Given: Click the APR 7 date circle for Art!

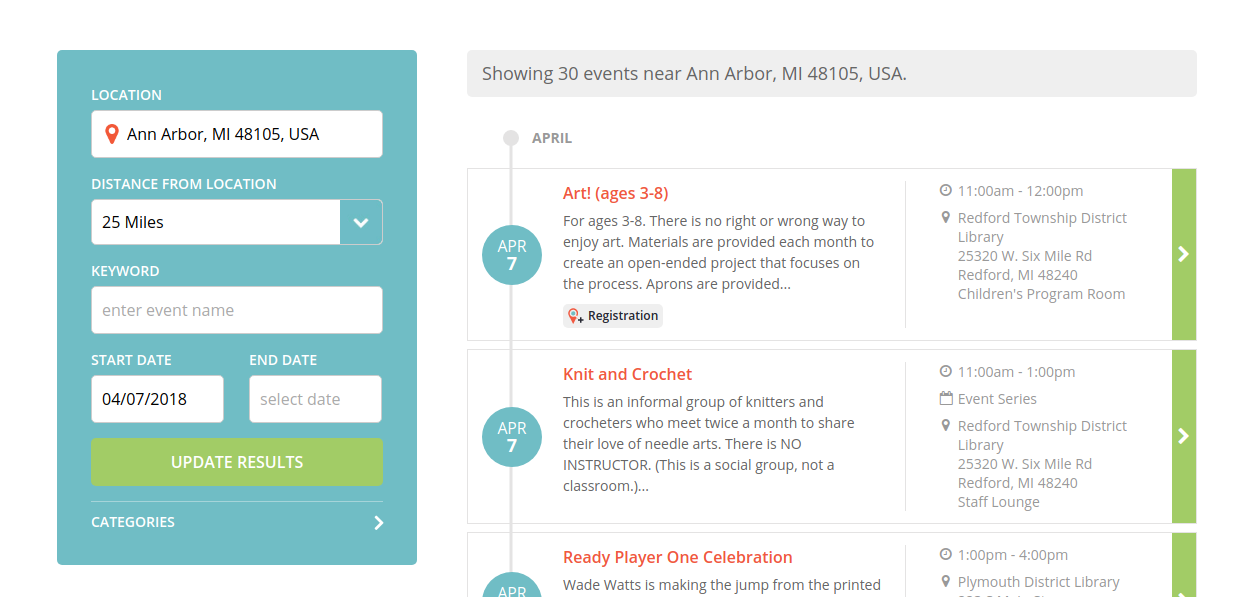Looking at the screenshot, I should coord(512,255).
